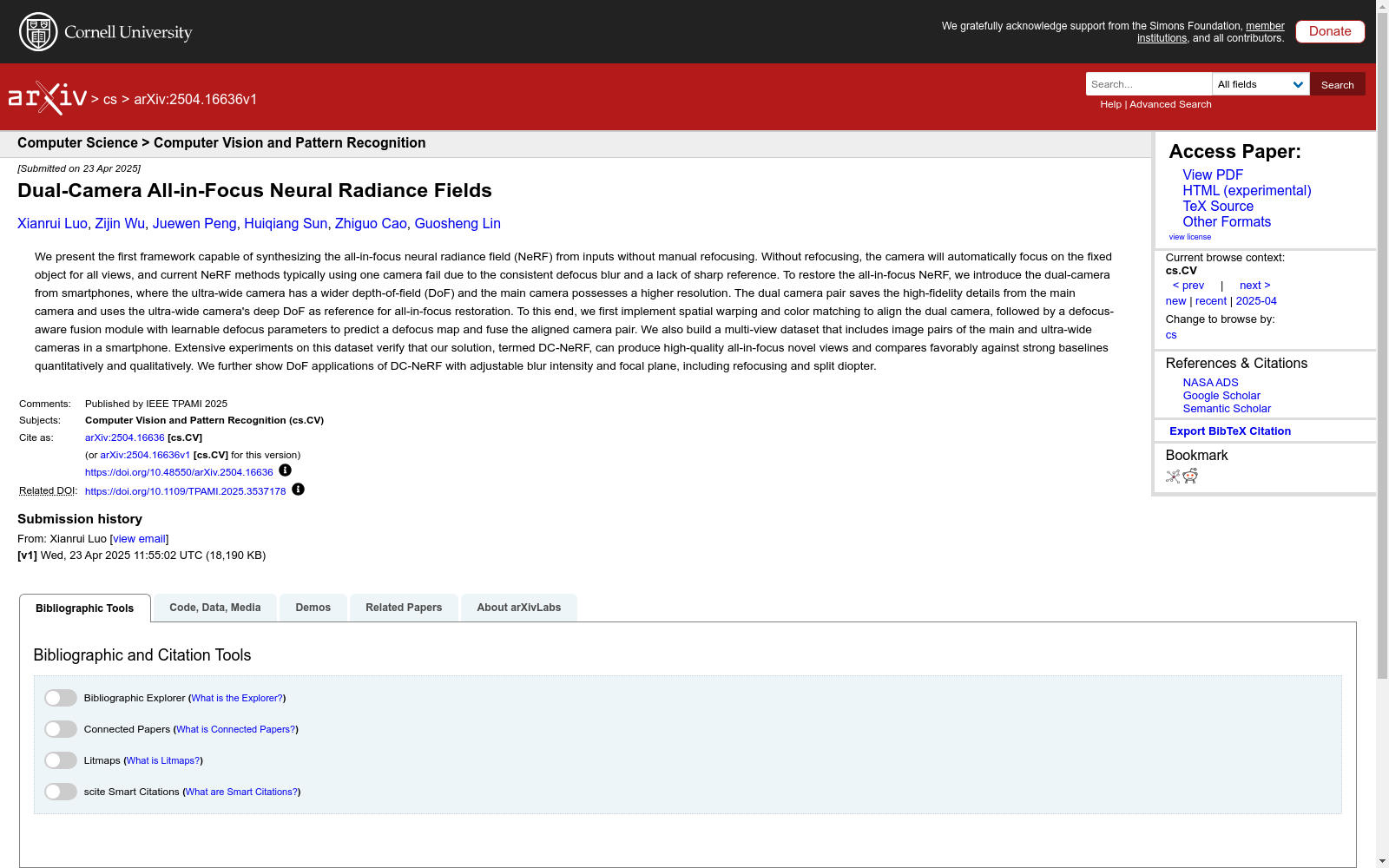The width and height of the screenshot is (1389, 868).
Task: Open Semantic Scholar link
Action: click(x=1227, y=409)
